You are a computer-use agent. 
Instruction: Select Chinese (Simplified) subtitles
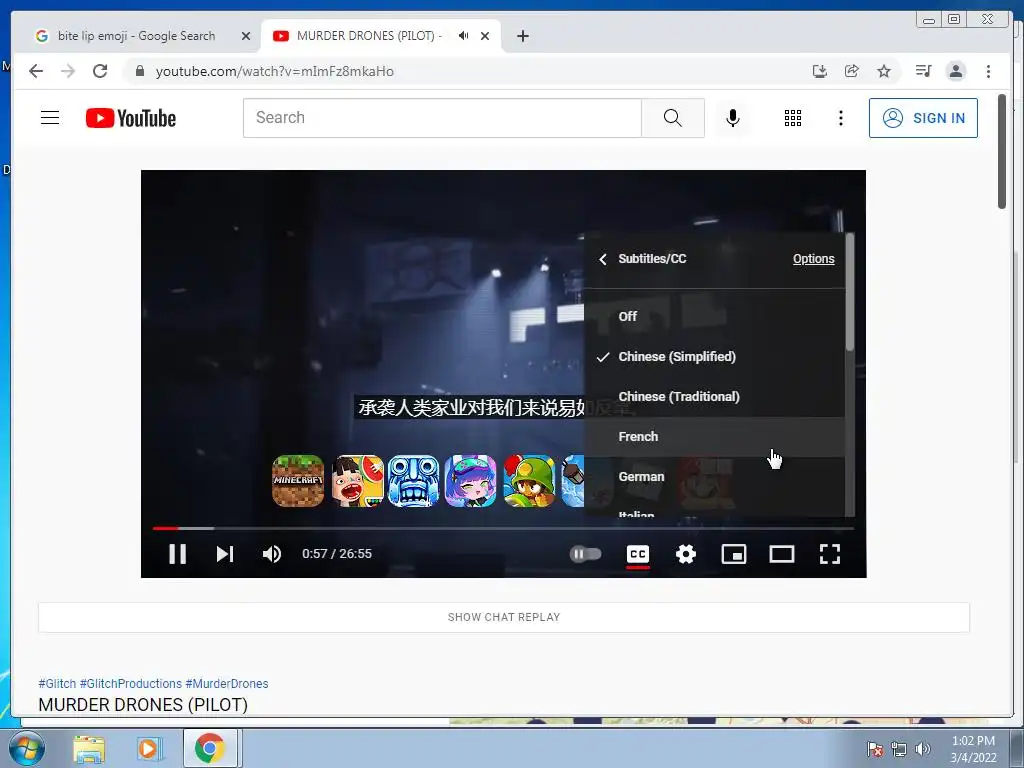point(714,357)
